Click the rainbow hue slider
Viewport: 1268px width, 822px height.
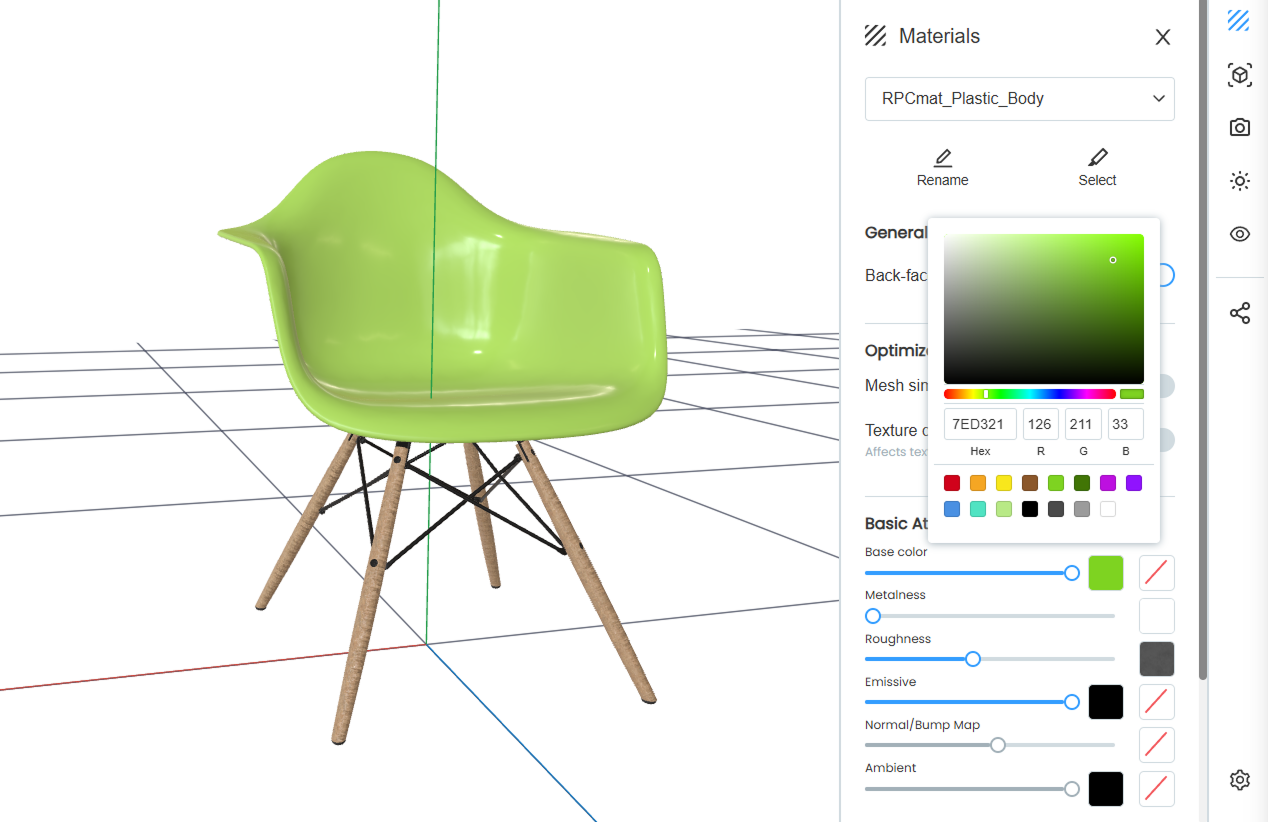pyautogui.click(x=1029, y=394)
